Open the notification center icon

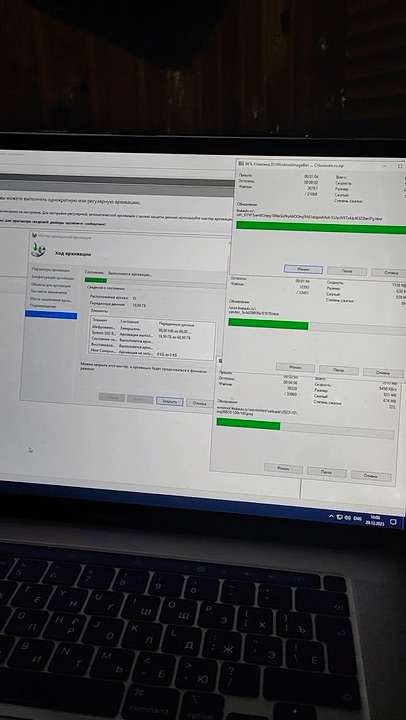[x=393, y=522]
